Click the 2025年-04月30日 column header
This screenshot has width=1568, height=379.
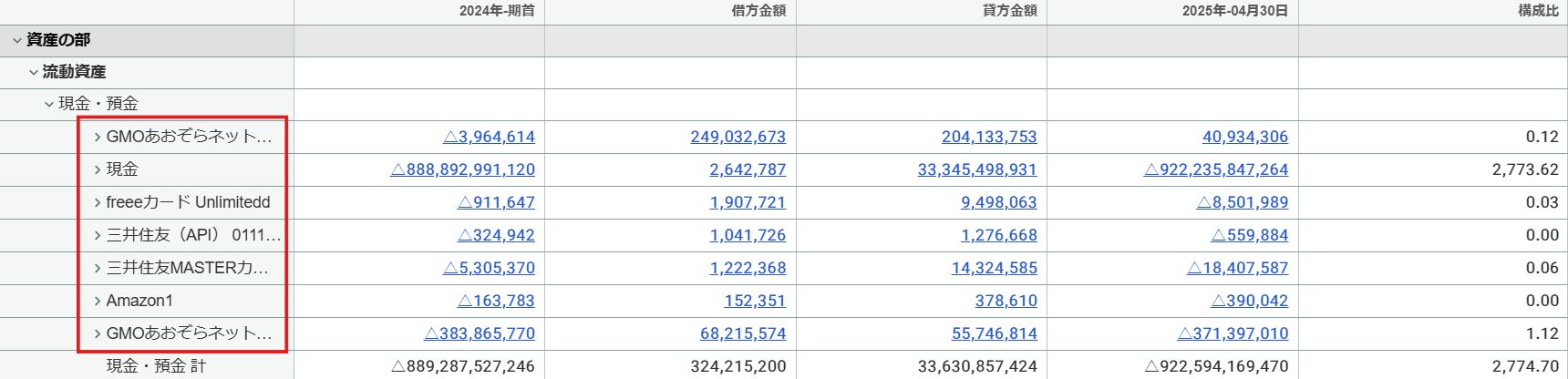point(1235,11)
